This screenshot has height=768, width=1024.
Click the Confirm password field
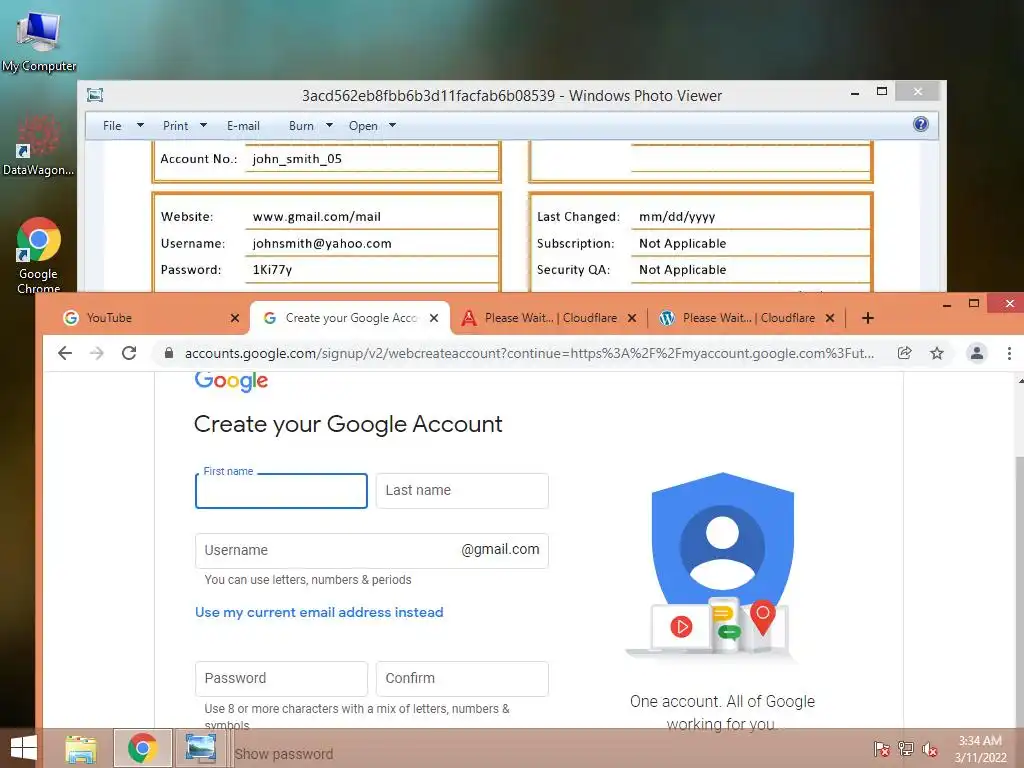(462, 679)
